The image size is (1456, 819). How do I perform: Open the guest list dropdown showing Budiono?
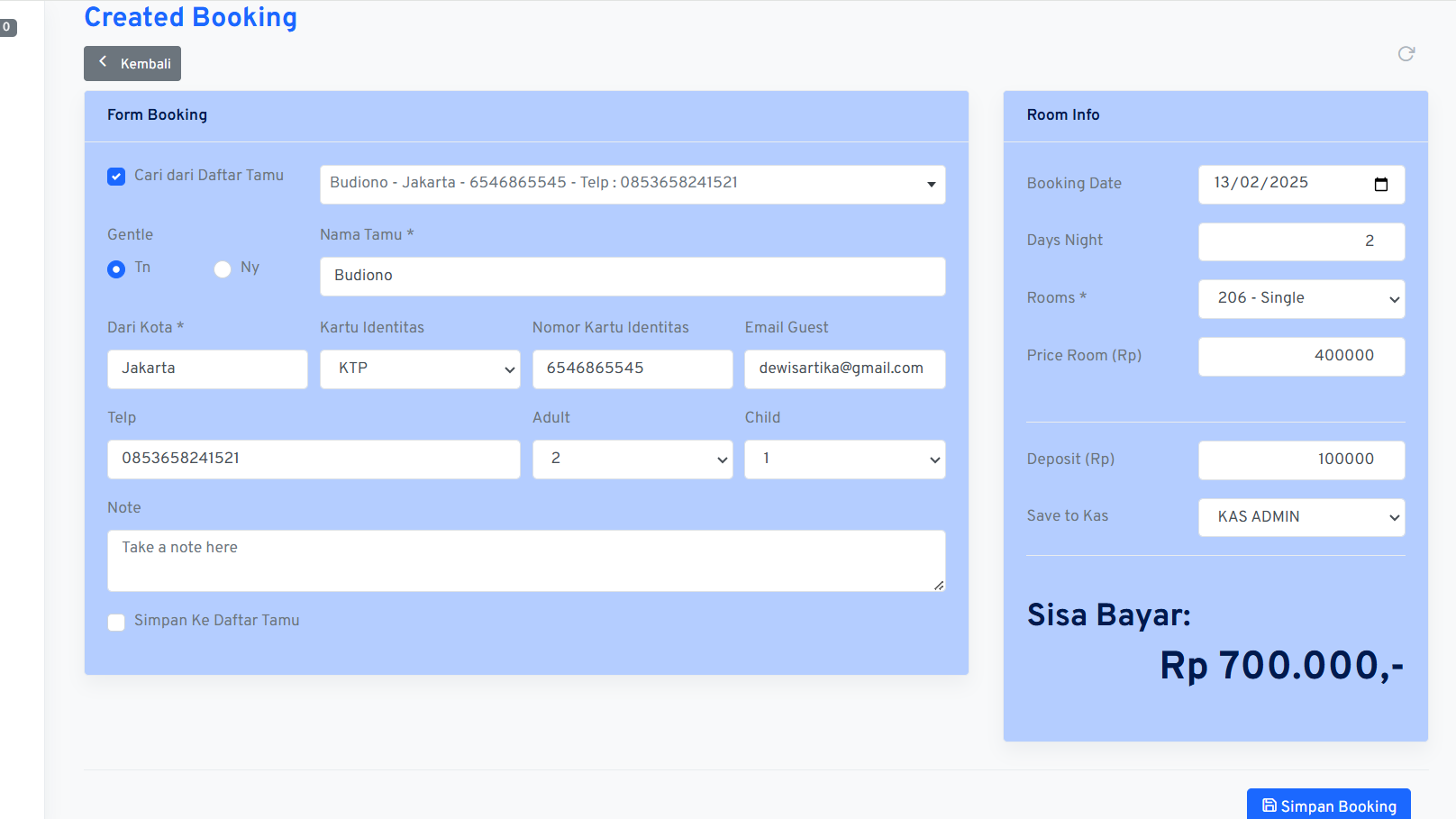click(x=632, y=184)
